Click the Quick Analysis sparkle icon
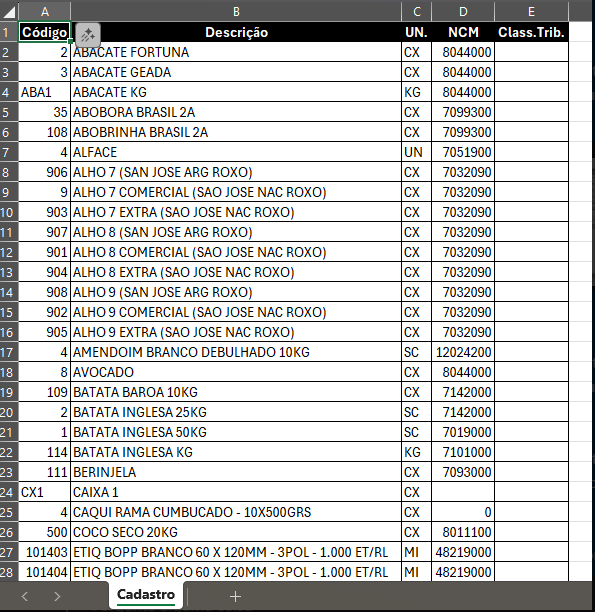Image resolution: width=595 pixels, height=612 pixels. tap(88, 35)
